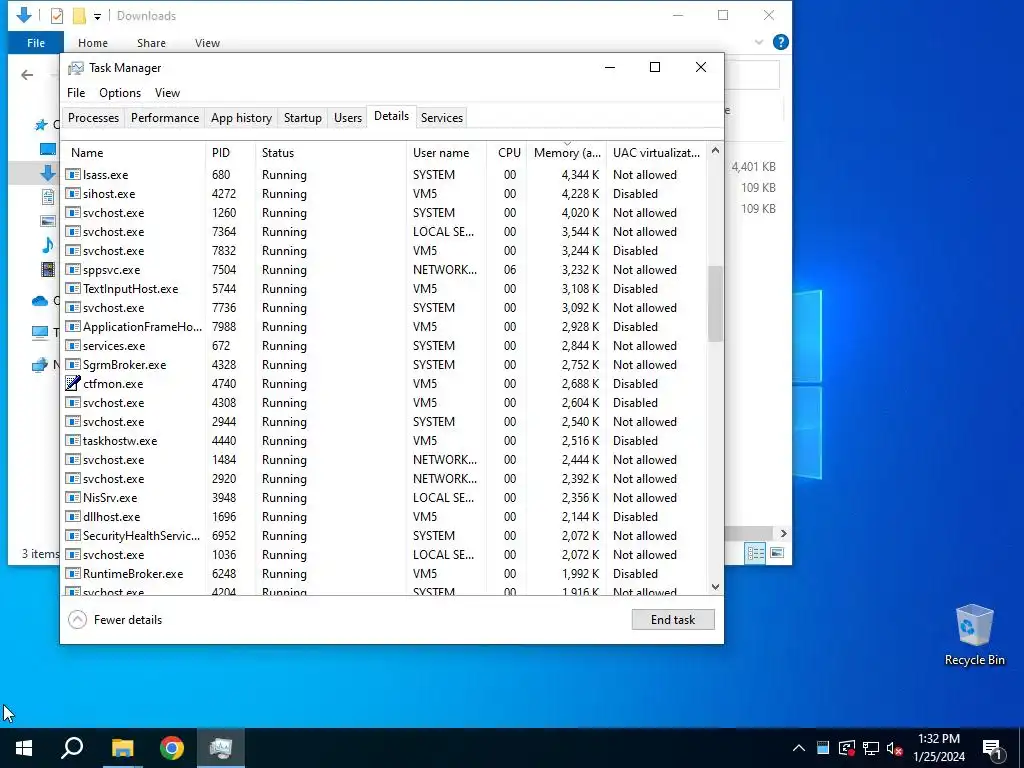Image resolution: width=1024 pixels, height=768 pixels.
Task: Click the Task Manager taskbar icon
Action: [x=221, y=748]
